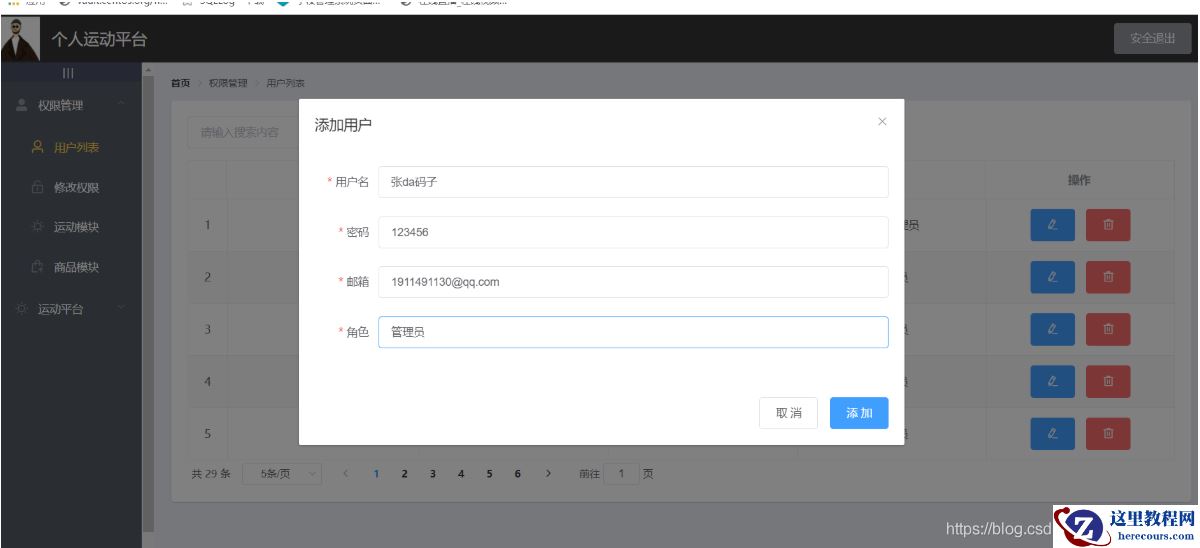1200x548 pixels.
Task: Click the search box 请输入搜索内容
Action: tap(243, 132)
